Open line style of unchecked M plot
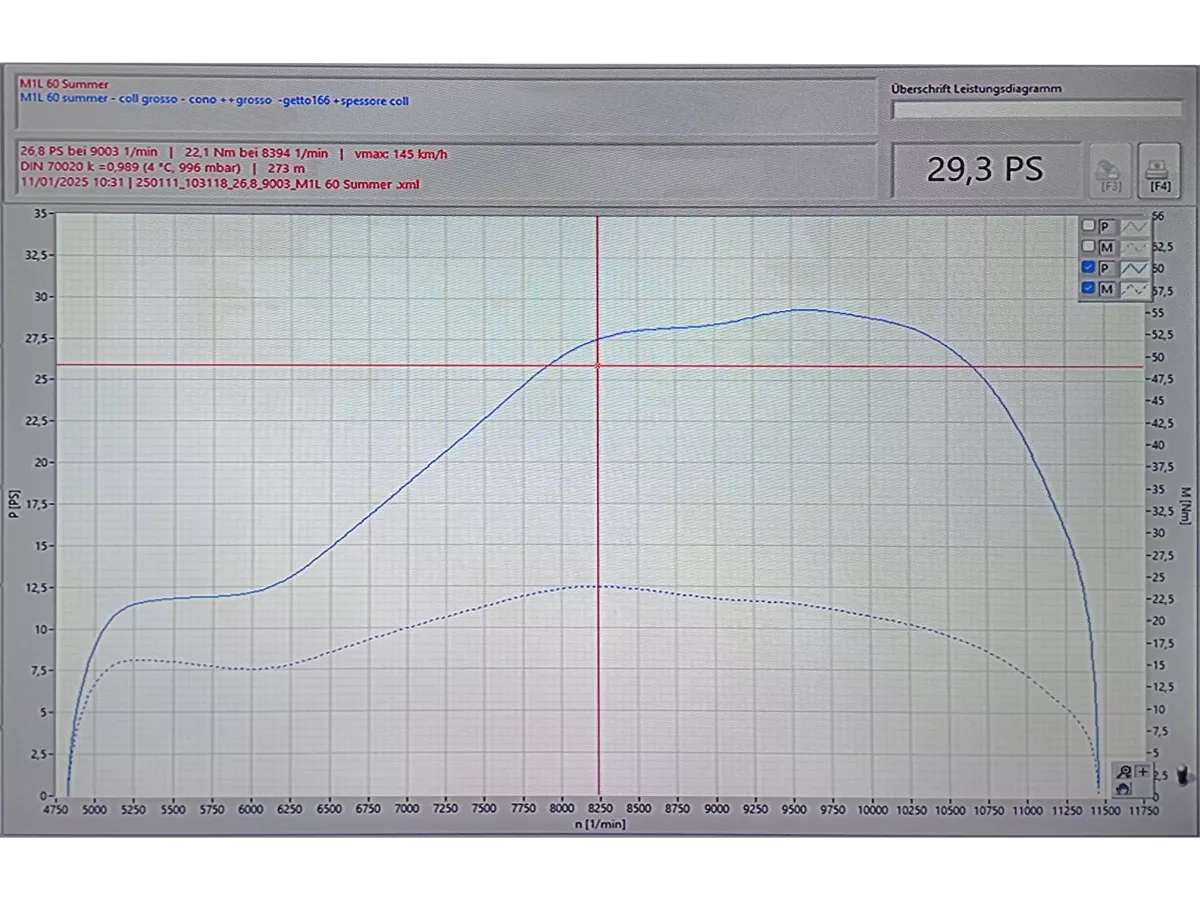Viewport: 1200px width, 903px height. (1134, 247)
